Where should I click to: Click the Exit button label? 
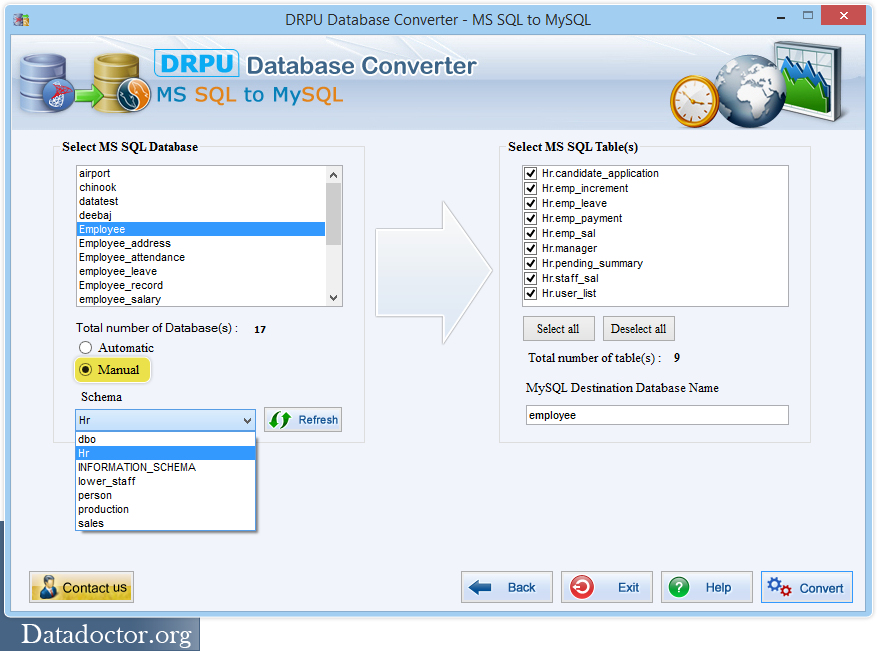(x=628, y=588)
